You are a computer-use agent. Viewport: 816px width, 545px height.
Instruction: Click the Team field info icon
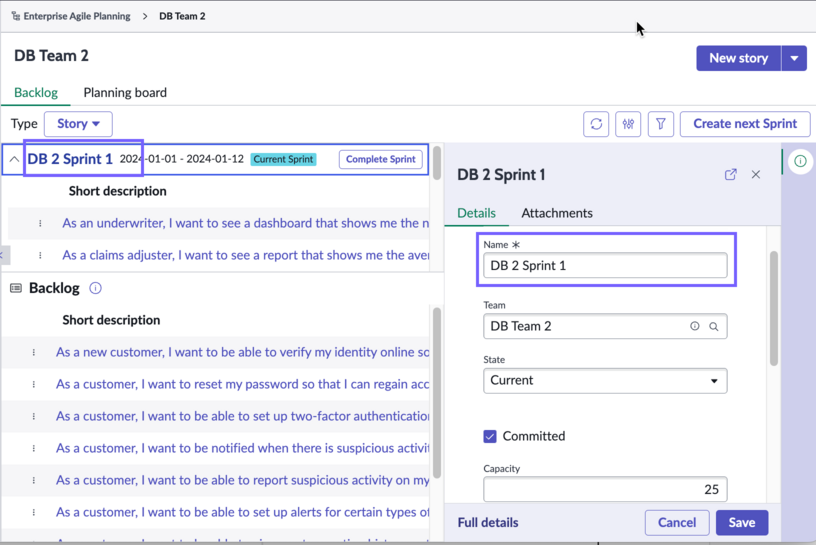pyautogui.click(x=695, y=326)
